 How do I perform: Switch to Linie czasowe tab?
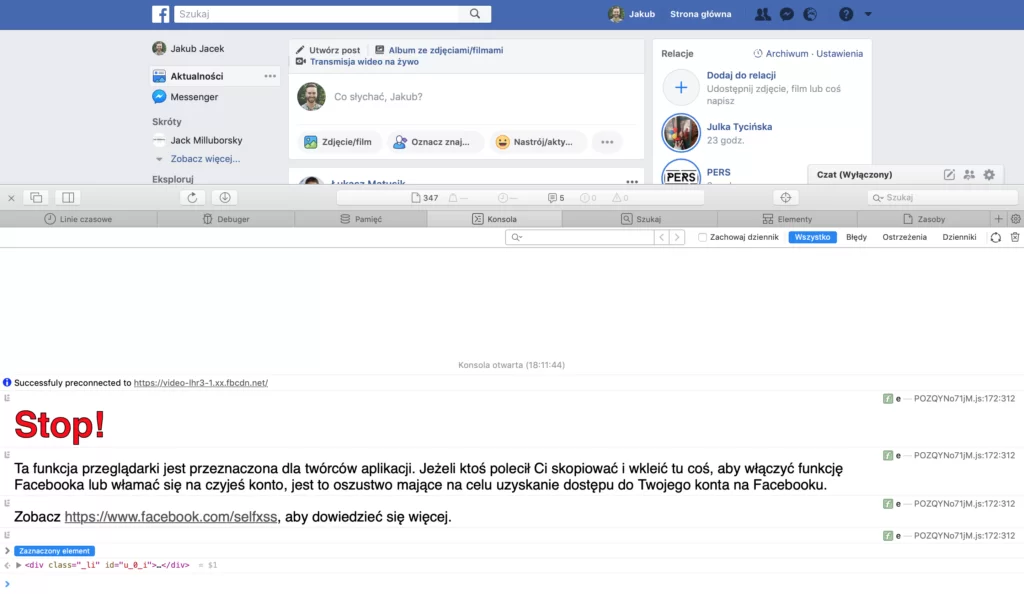tap(78, 219)
